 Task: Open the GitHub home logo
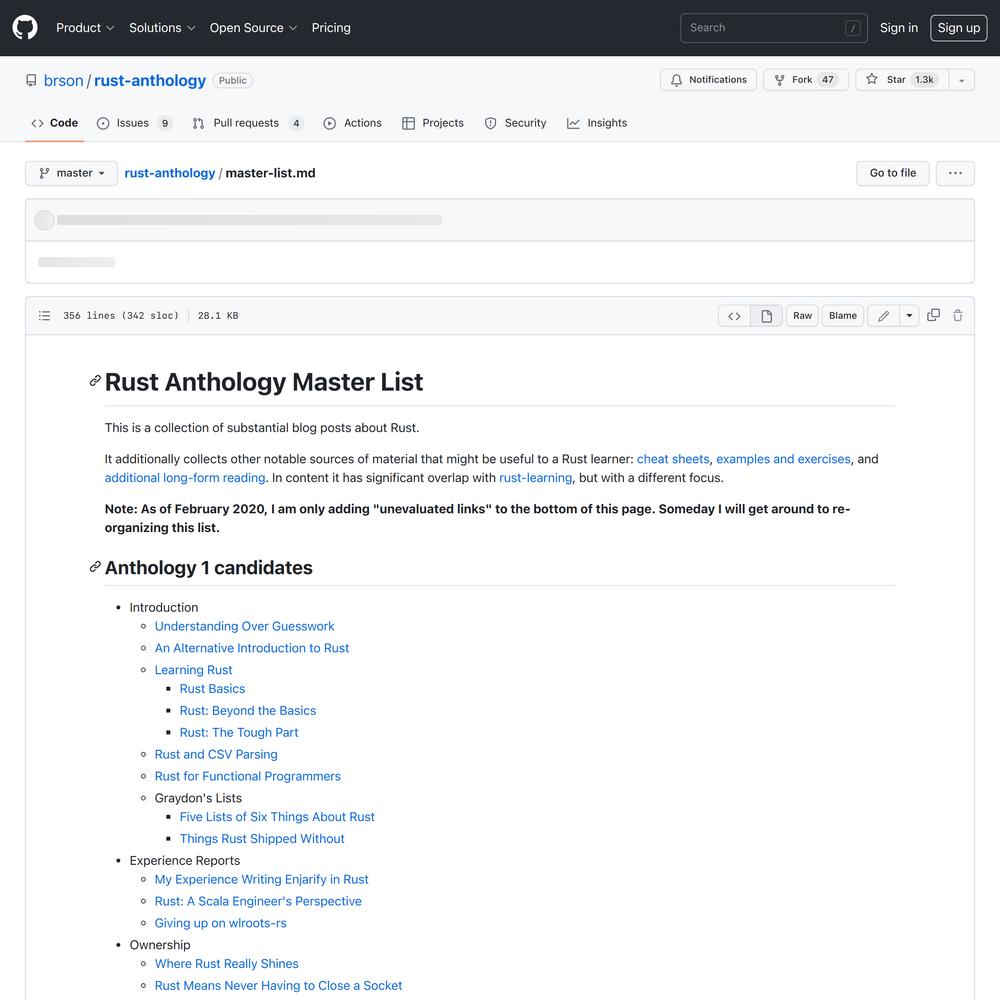point(25,27)
